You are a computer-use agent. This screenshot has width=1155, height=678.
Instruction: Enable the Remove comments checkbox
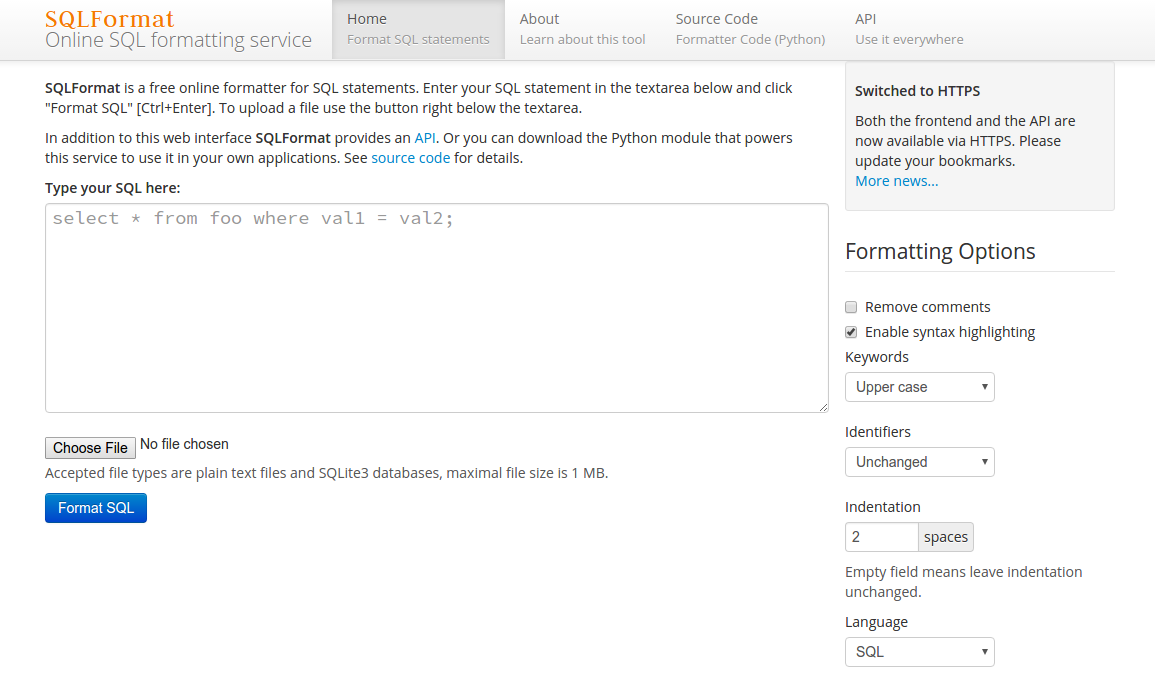point(851,307)
